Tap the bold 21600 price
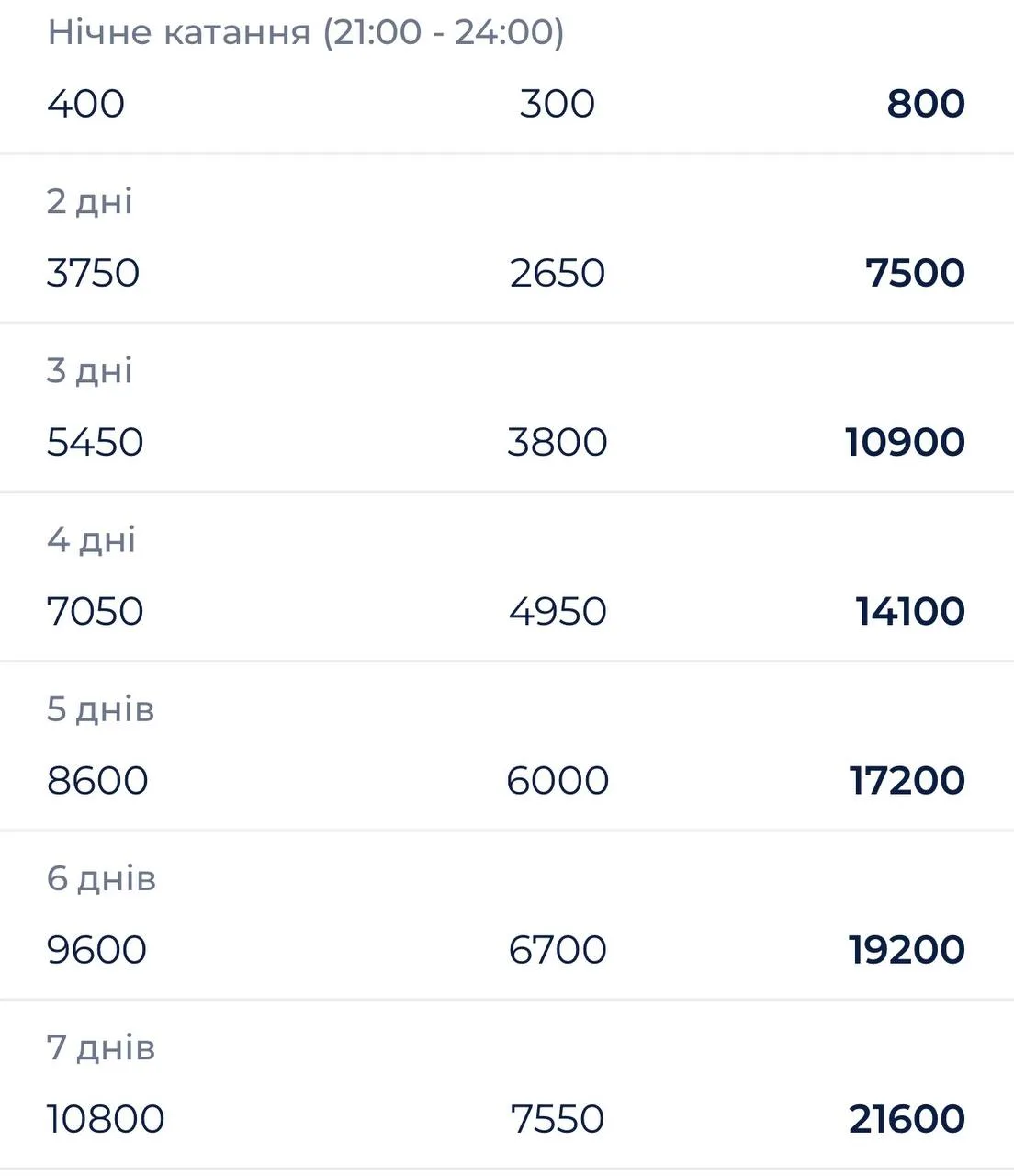Screen dimensions: 1014x1176 (x=907, y=1119)
